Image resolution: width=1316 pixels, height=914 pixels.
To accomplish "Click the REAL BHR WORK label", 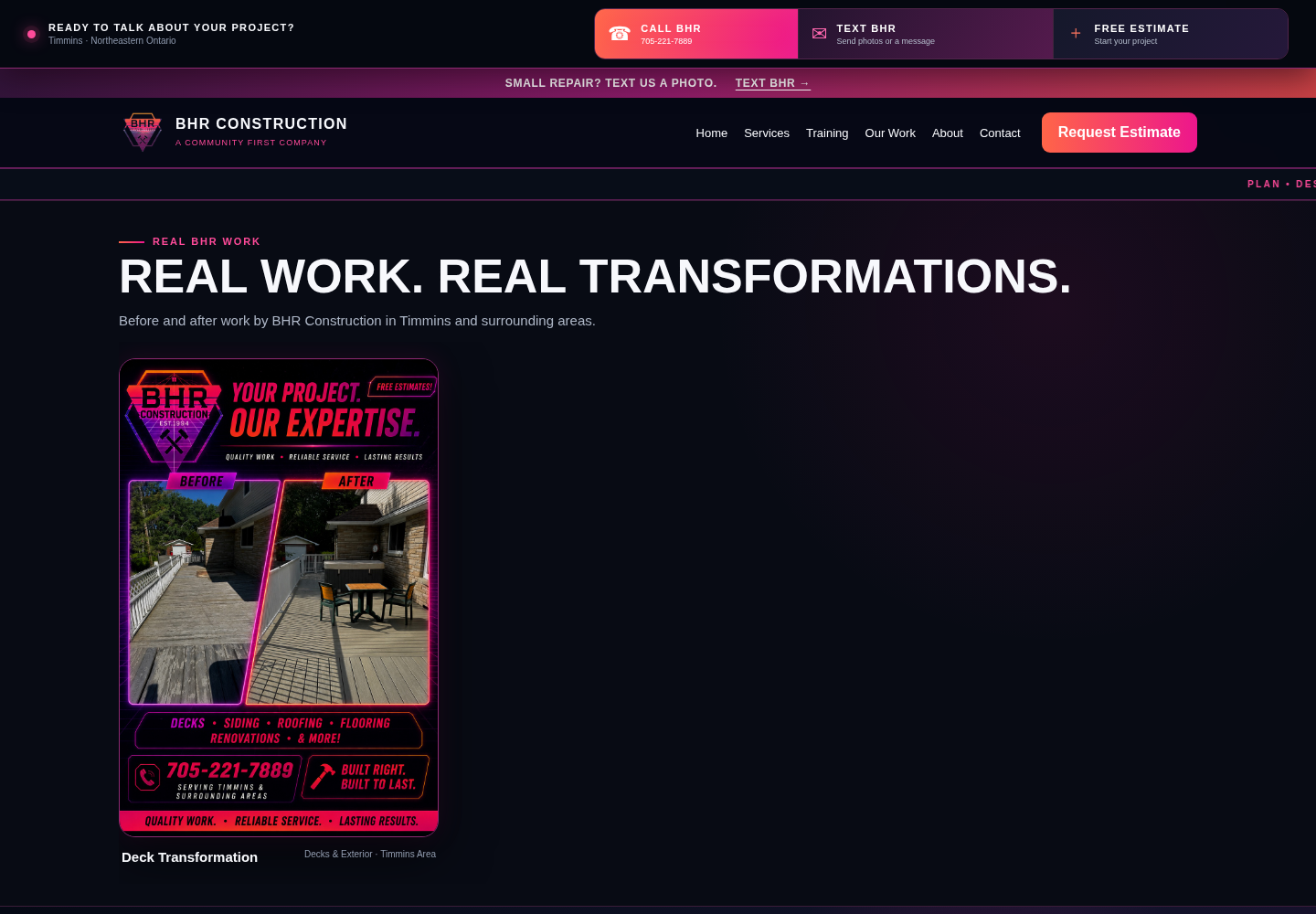I will 207,241.
